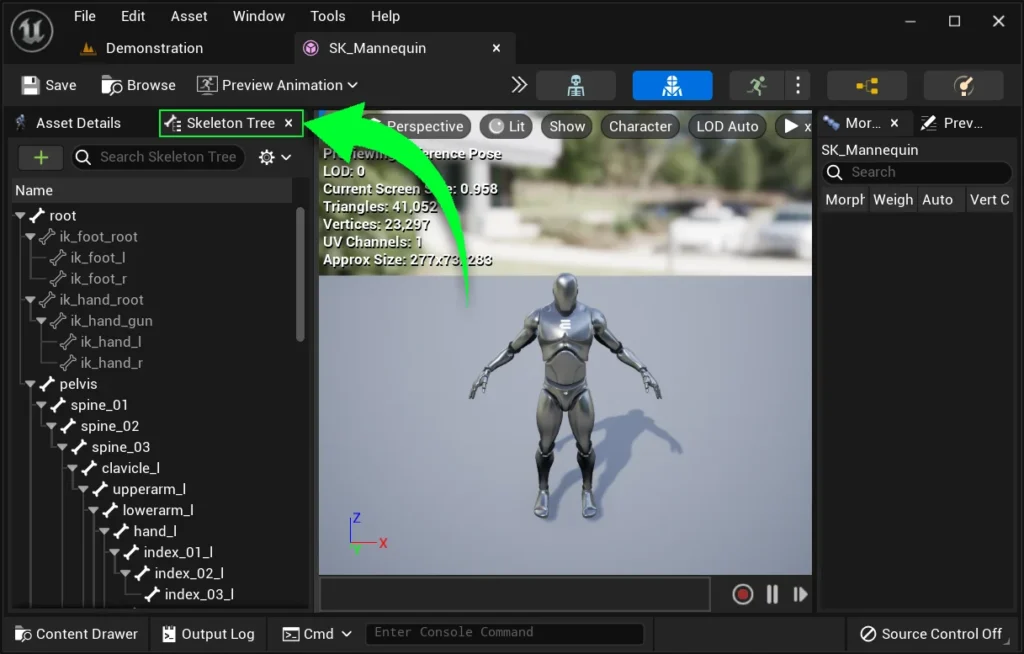Open the Skeleton editor mode icon

[576, 86]
